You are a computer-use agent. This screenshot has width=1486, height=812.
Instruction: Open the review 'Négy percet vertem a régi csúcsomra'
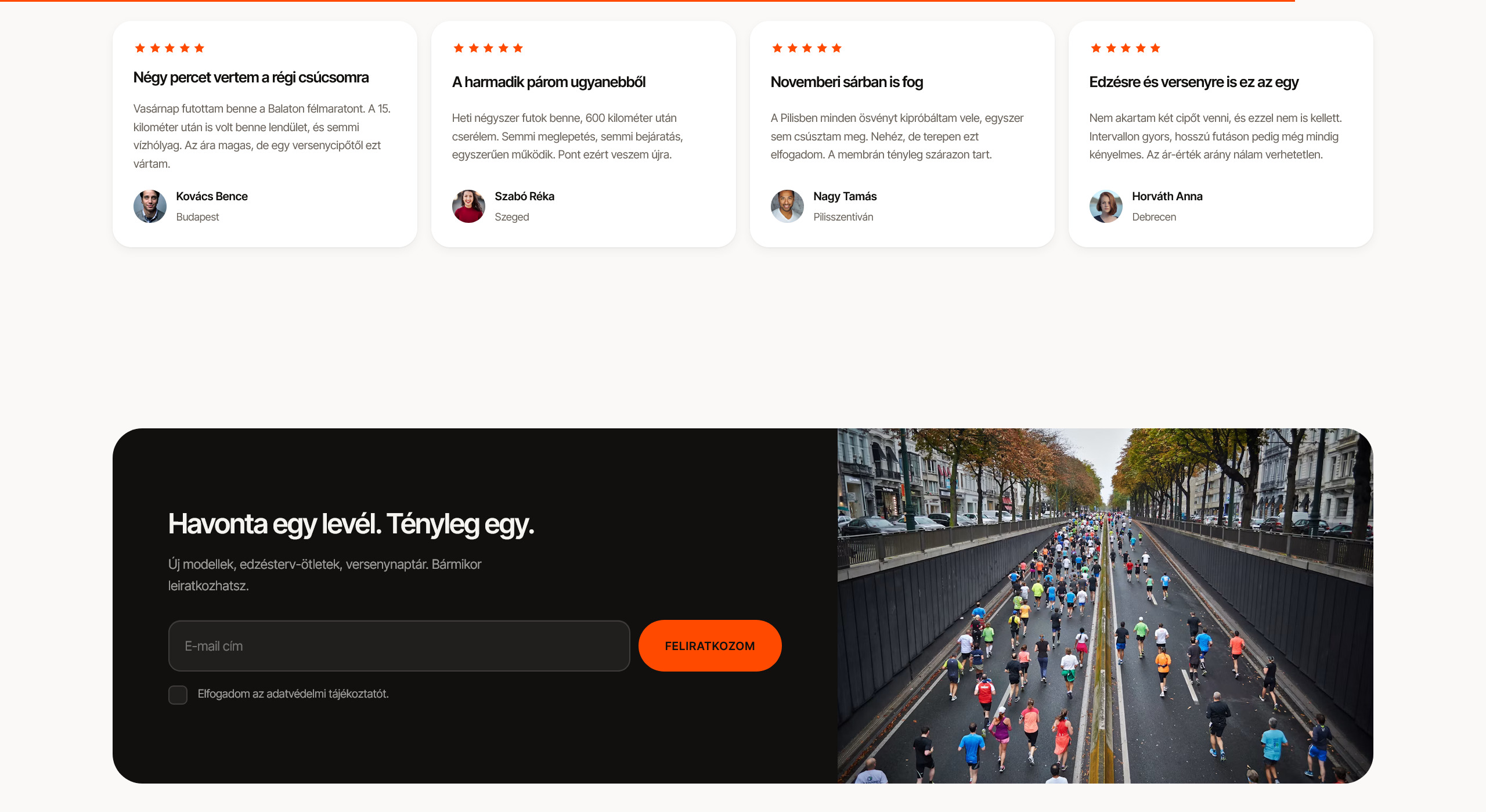(251, 78)
